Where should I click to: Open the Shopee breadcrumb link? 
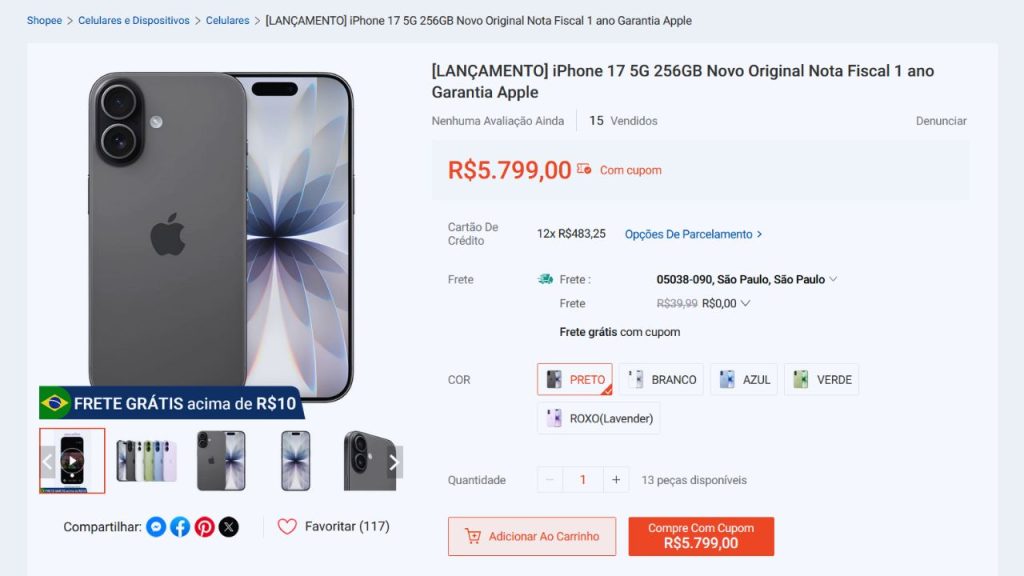click(44, 20)
